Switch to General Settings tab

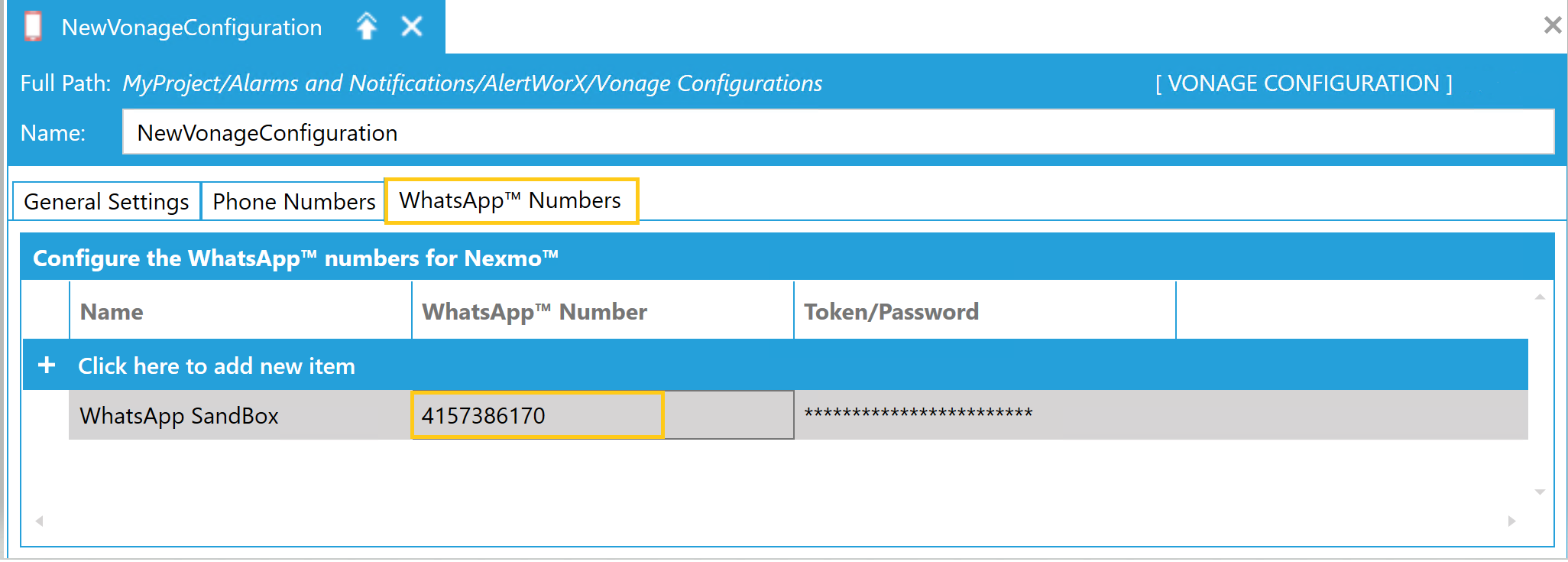(x=106, y=201)
